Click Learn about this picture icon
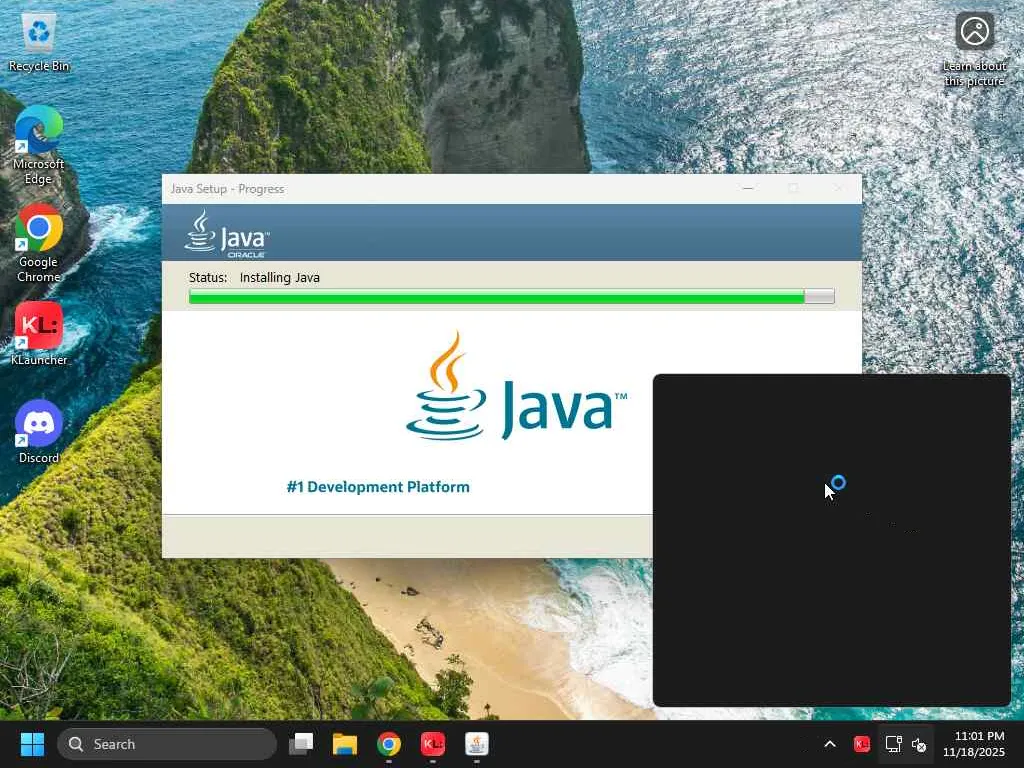The width and height of the screenshot is (1024, 768). pos(974,49)
